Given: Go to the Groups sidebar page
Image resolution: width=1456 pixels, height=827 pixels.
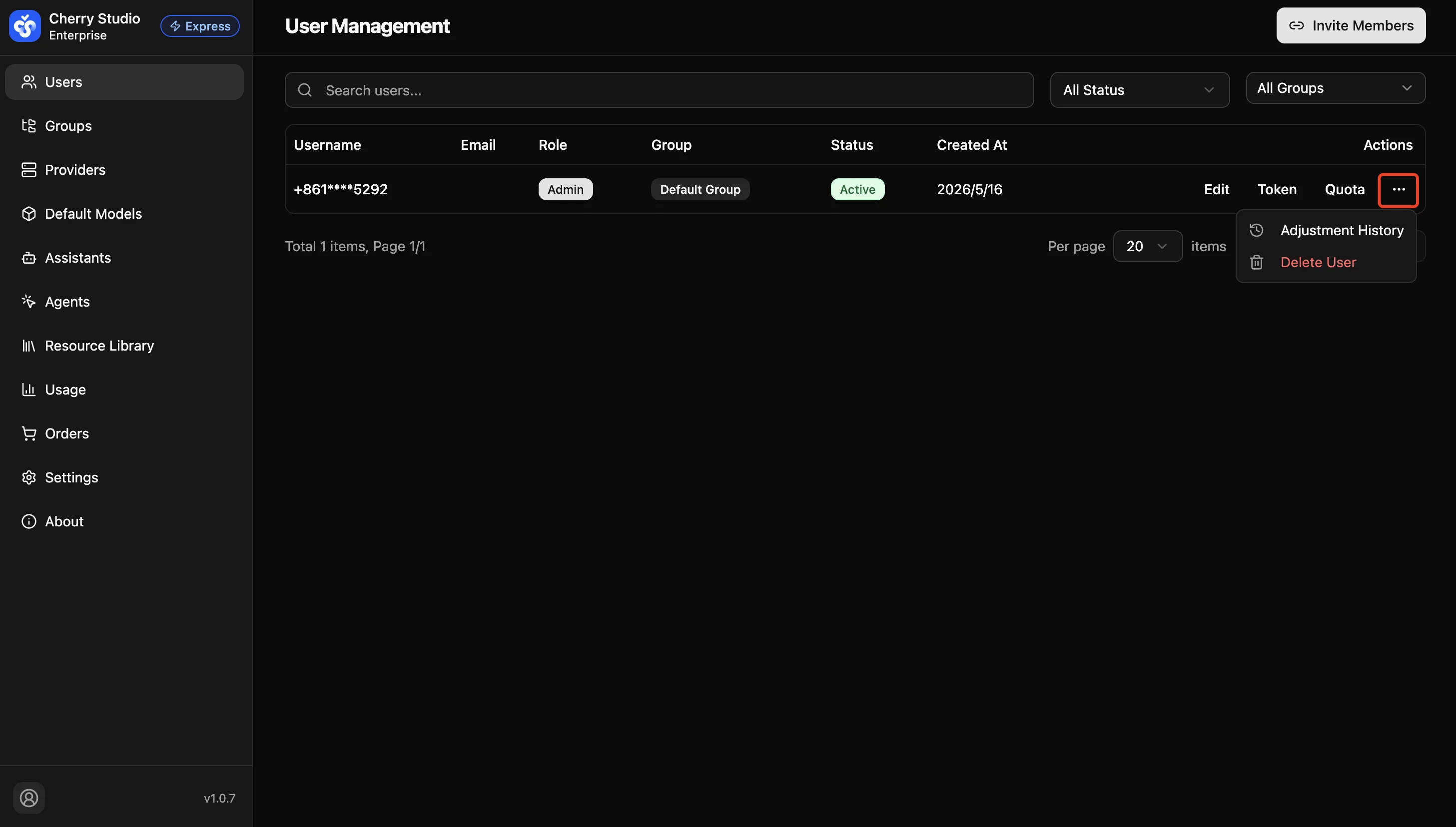Looking at the screenshot, I should tap(124, 125).
